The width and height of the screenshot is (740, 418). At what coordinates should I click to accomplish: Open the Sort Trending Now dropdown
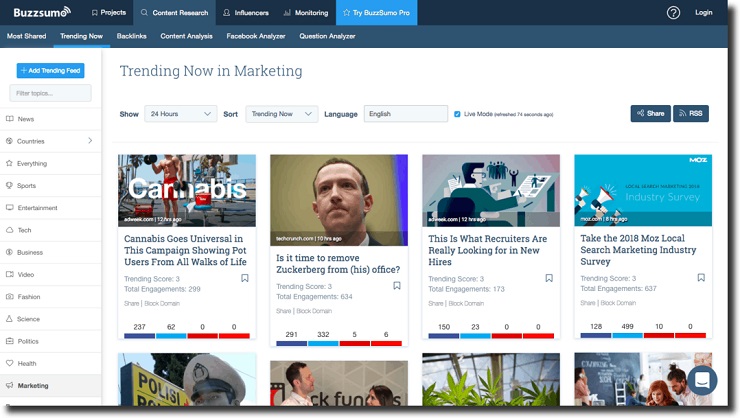tap(282, 114)
